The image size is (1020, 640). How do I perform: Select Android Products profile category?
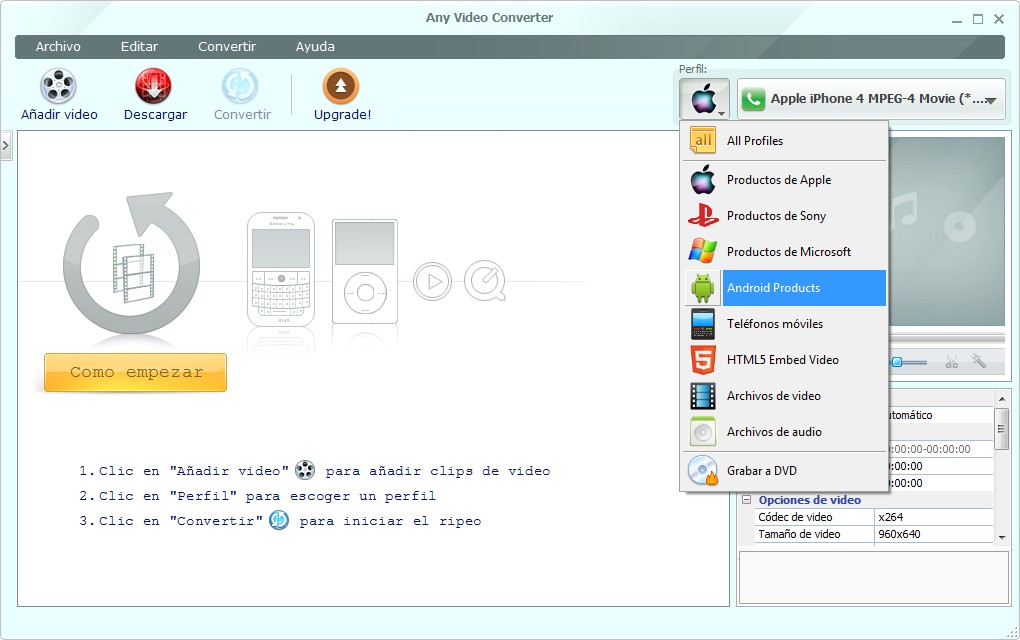(x=785, y=287)
